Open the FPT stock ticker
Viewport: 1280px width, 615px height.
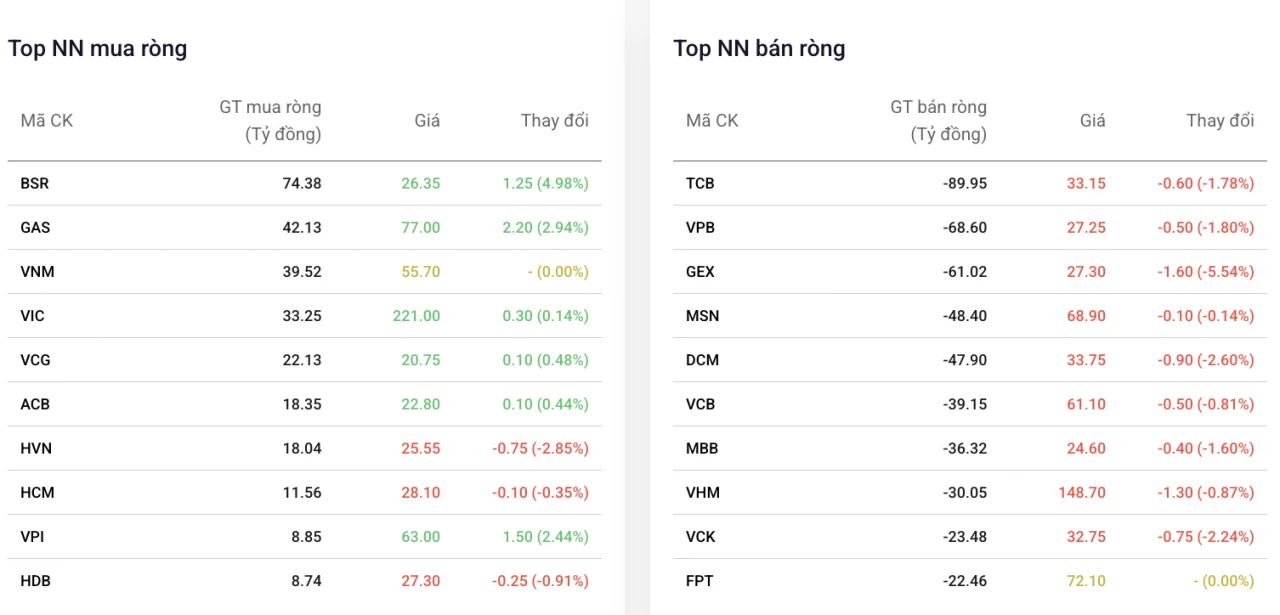(699, 580)
